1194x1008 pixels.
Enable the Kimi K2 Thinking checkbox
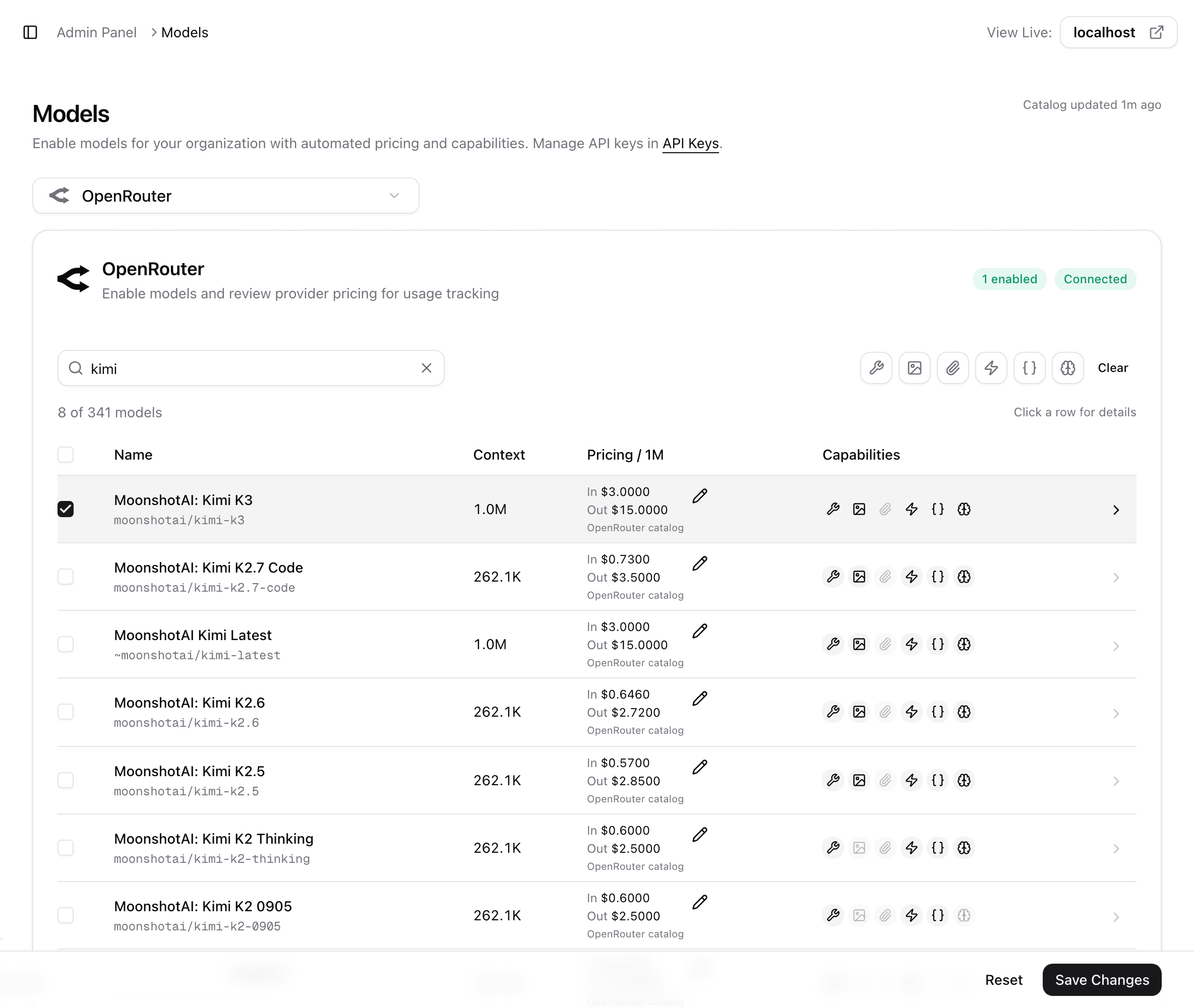tap(66, 847)
